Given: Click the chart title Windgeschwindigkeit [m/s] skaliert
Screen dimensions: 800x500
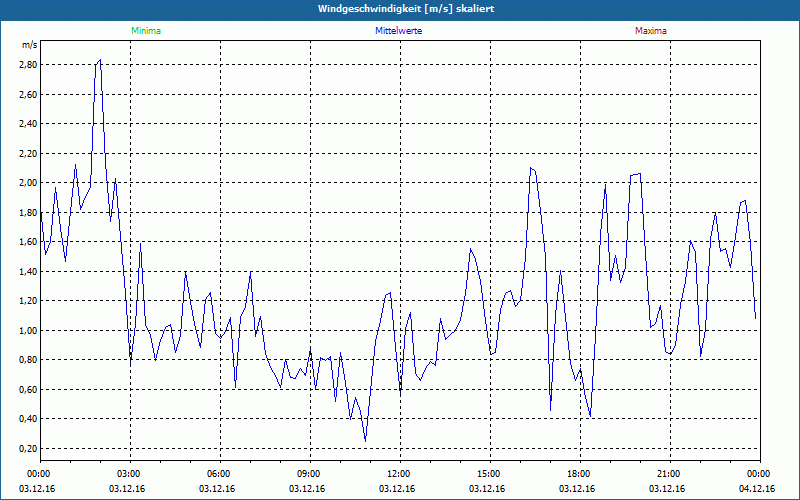Looking at the screenshot, I should coord(406,9).
